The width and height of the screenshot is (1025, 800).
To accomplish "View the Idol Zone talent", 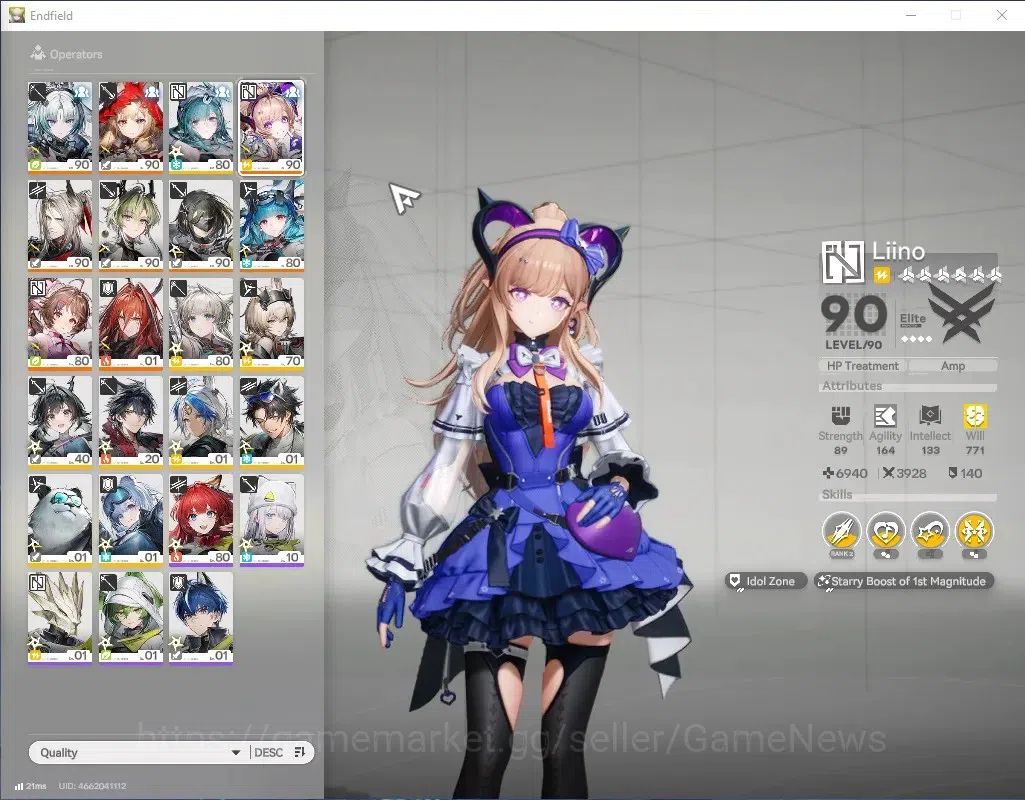I will click(764, 581).
